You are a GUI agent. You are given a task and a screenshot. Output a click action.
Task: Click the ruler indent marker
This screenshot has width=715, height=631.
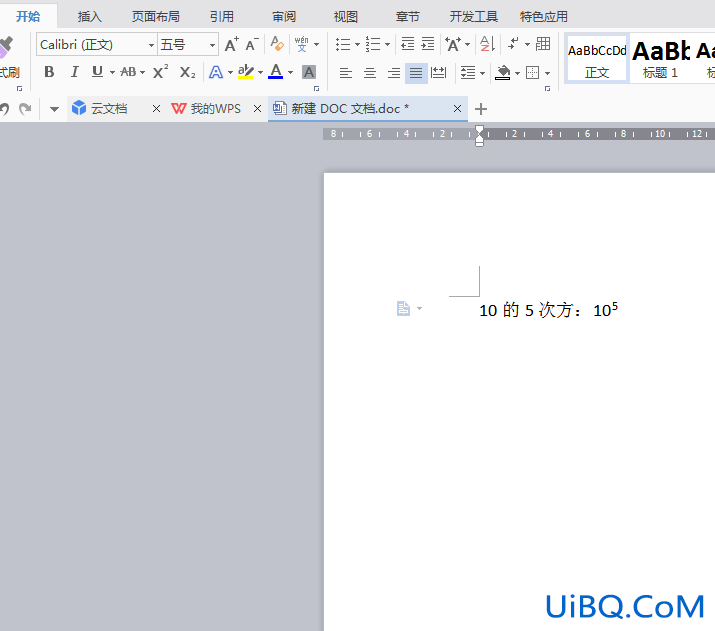point(479,135)
